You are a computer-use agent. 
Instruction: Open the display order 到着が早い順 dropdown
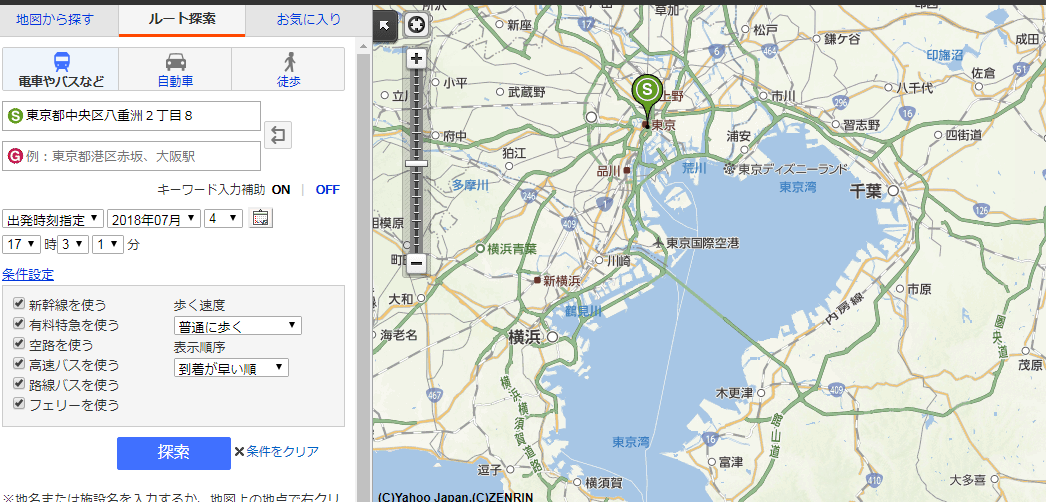[231, 368]
